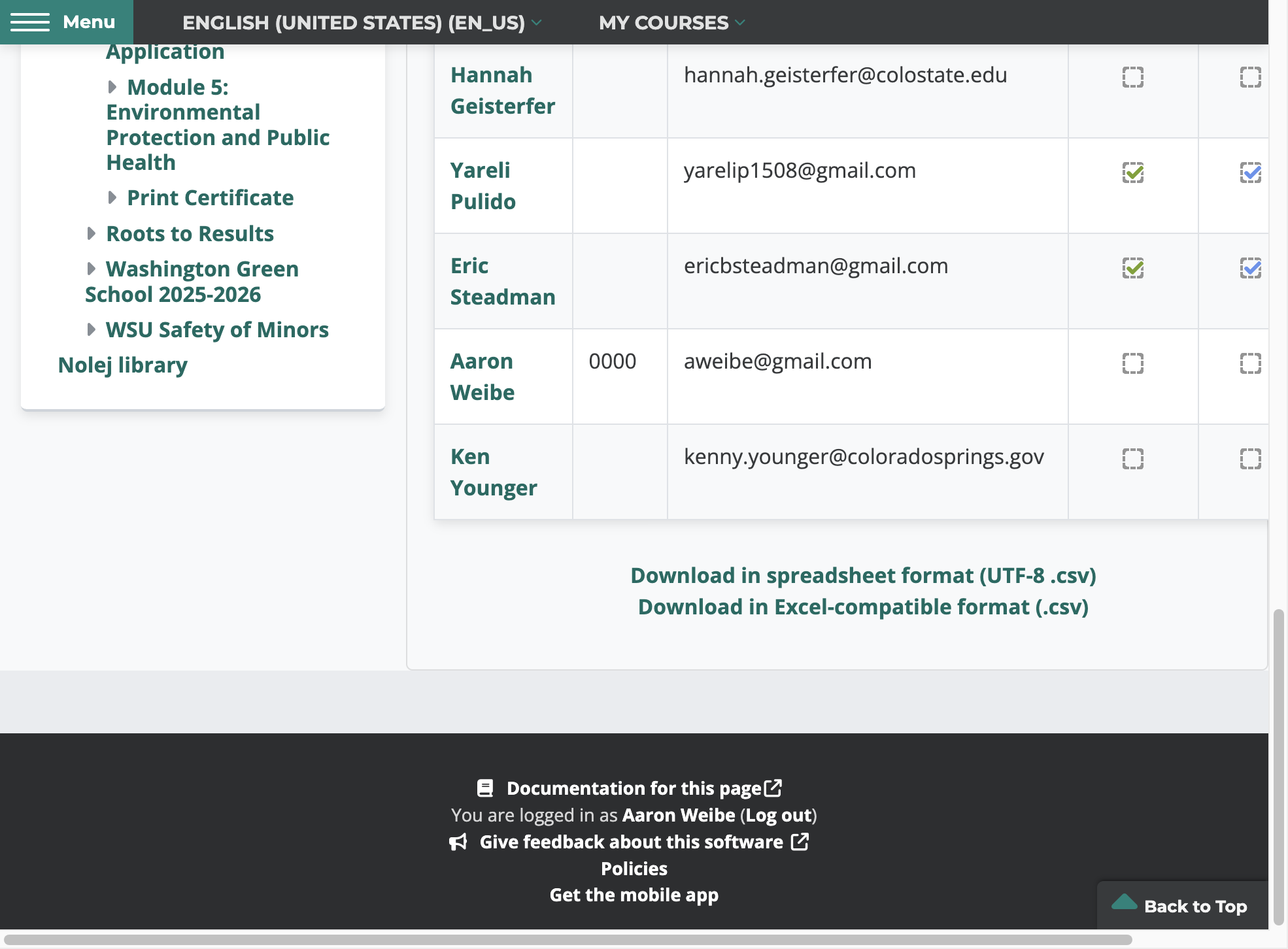Open the Print Certificate section

pyautogui.click(x=210, y=197)
